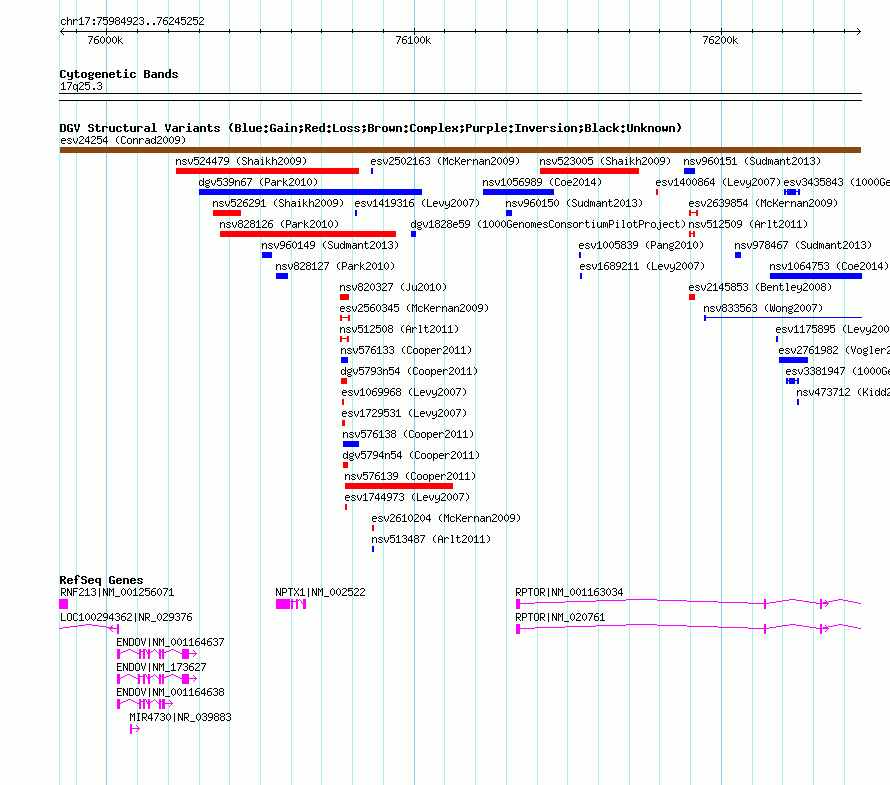
Task: Open the dgv5794n54 (Cooper2011) label
Action: coord(411,455)
